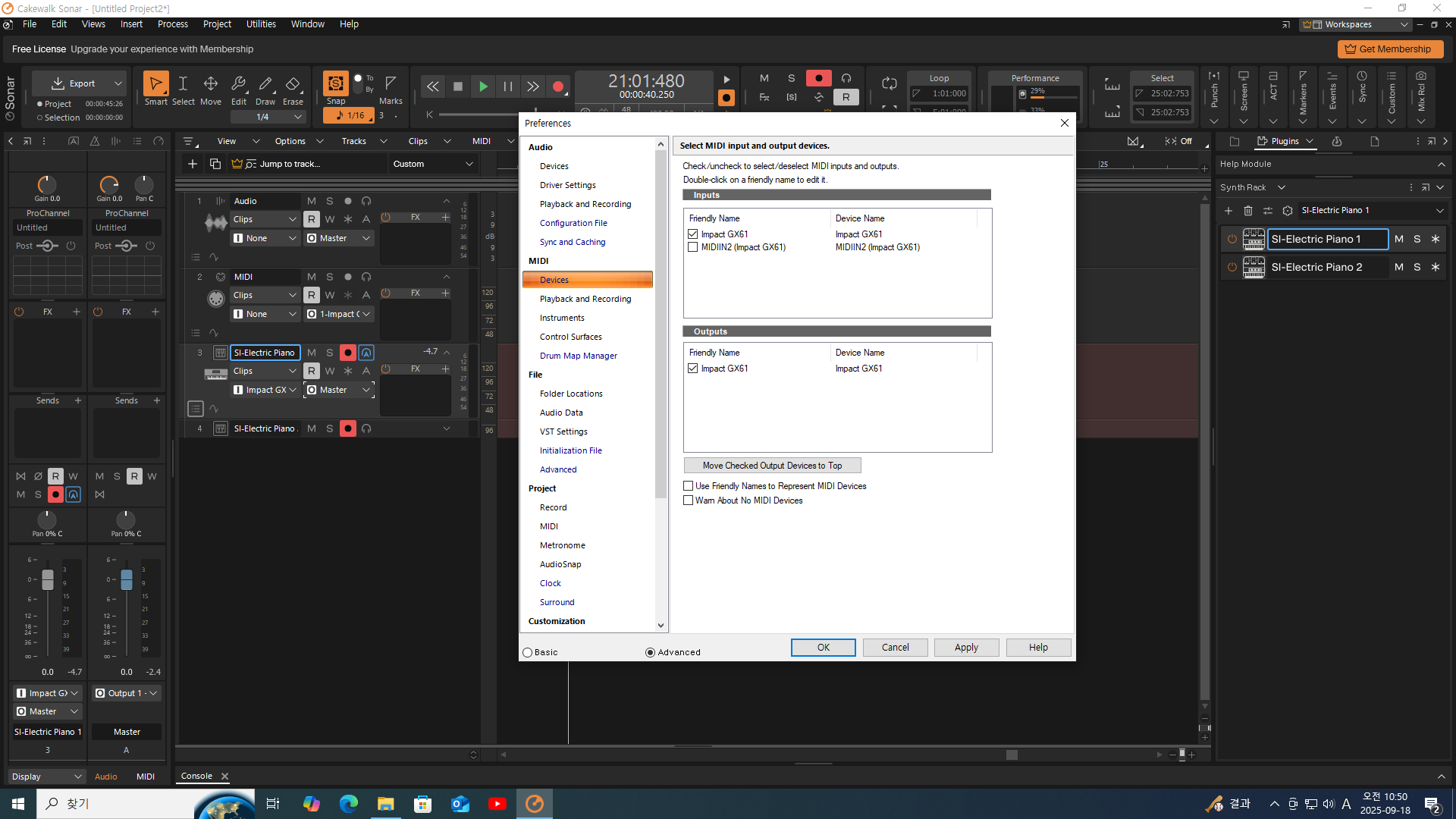
Task: Open track 3 Impact GX input dropdown
Action: tap(265, 390)
